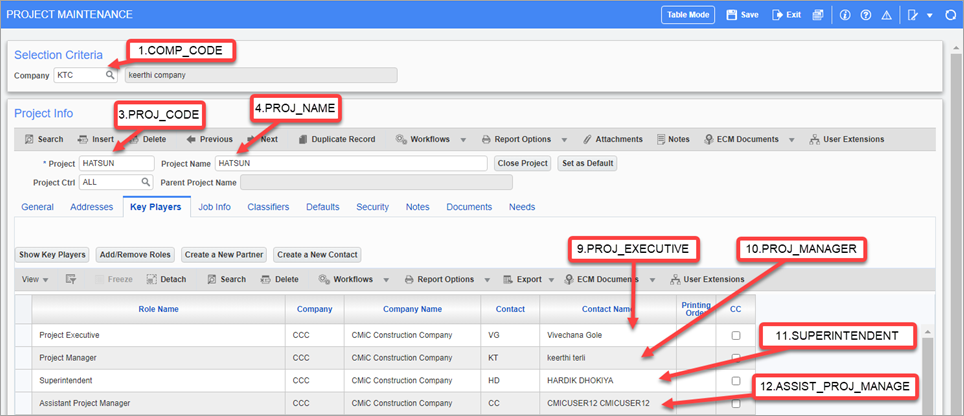Screen dimensions: 964x416
Task: Click the HARDIK DHOKIYA contact name cell
Action: [x=608, y=381]
